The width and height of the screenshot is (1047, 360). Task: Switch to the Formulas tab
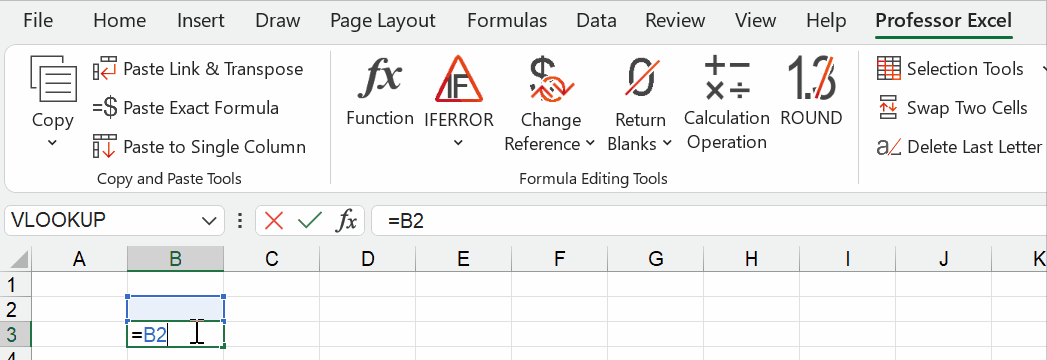(507, 21)
